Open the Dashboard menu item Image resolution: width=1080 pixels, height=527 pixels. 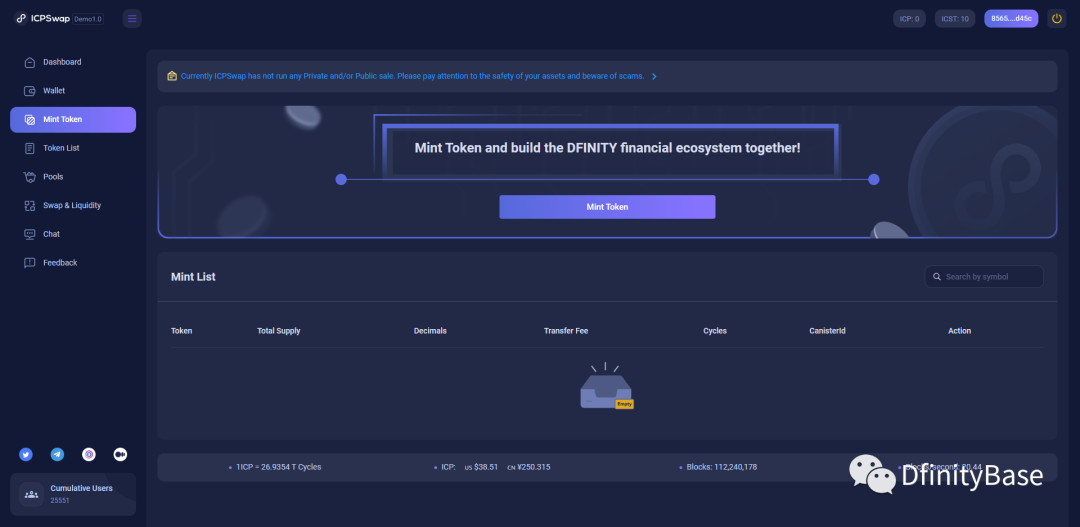click(x=73, y=62)
